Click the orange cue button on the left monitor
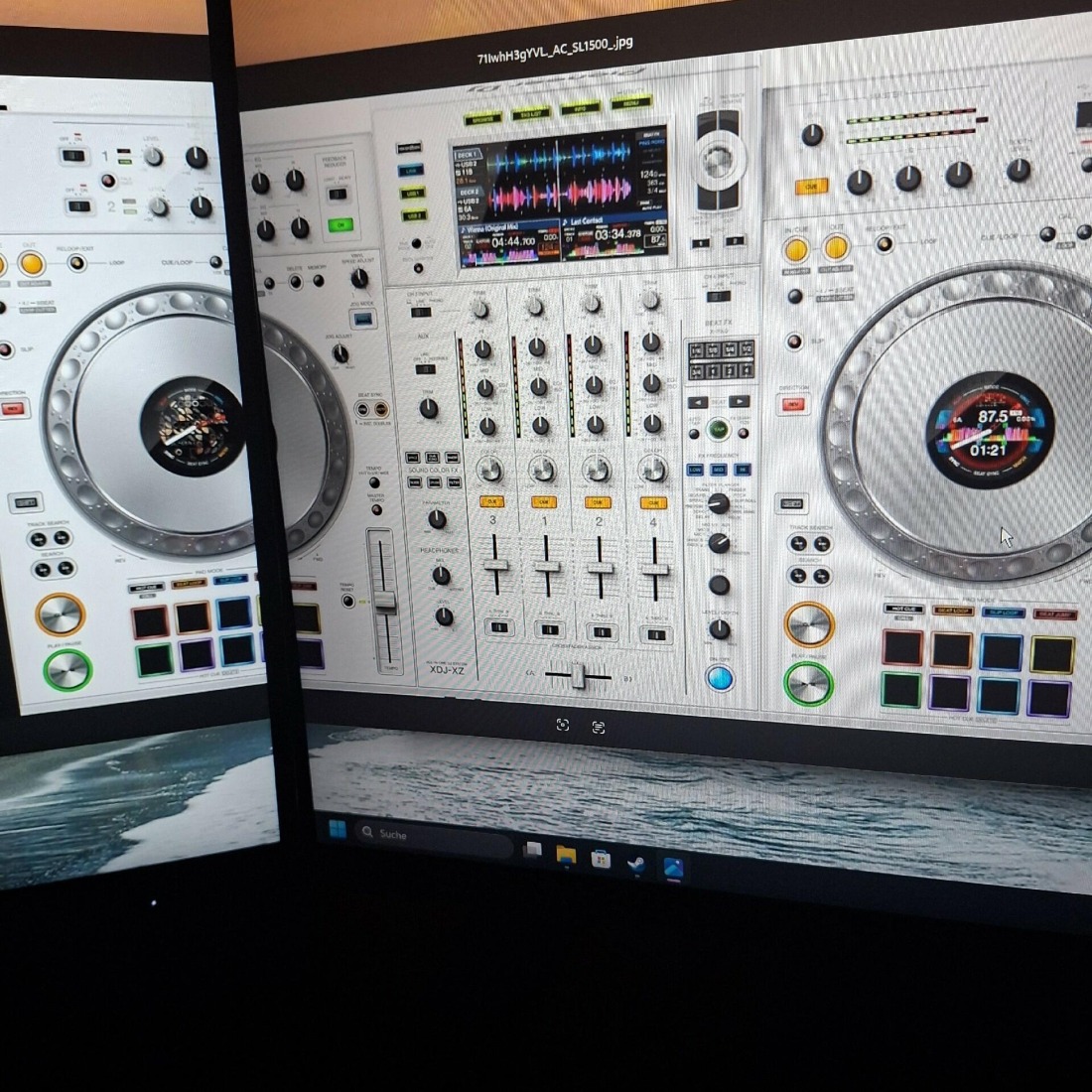Screen dimensions: 1092x1092 click(x=61, y=614)
